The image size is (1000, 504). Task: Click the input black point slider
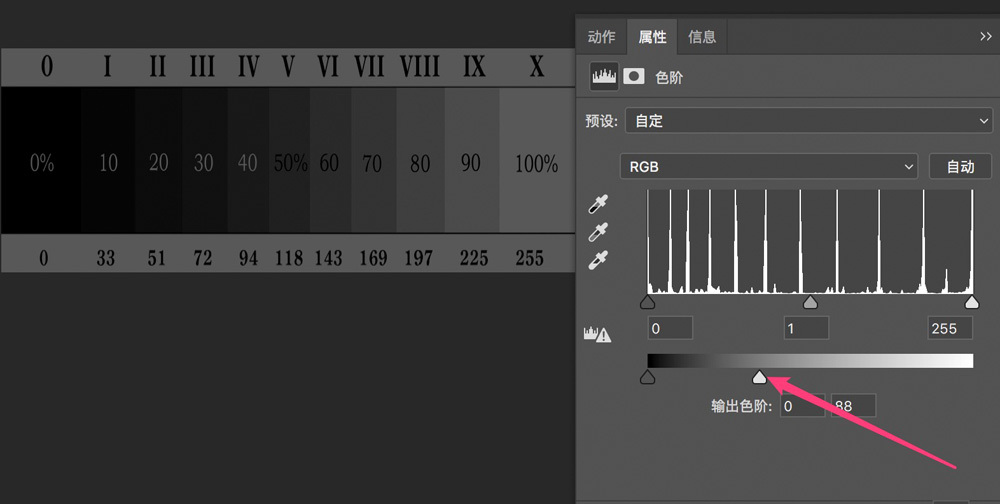coord(647,302)
